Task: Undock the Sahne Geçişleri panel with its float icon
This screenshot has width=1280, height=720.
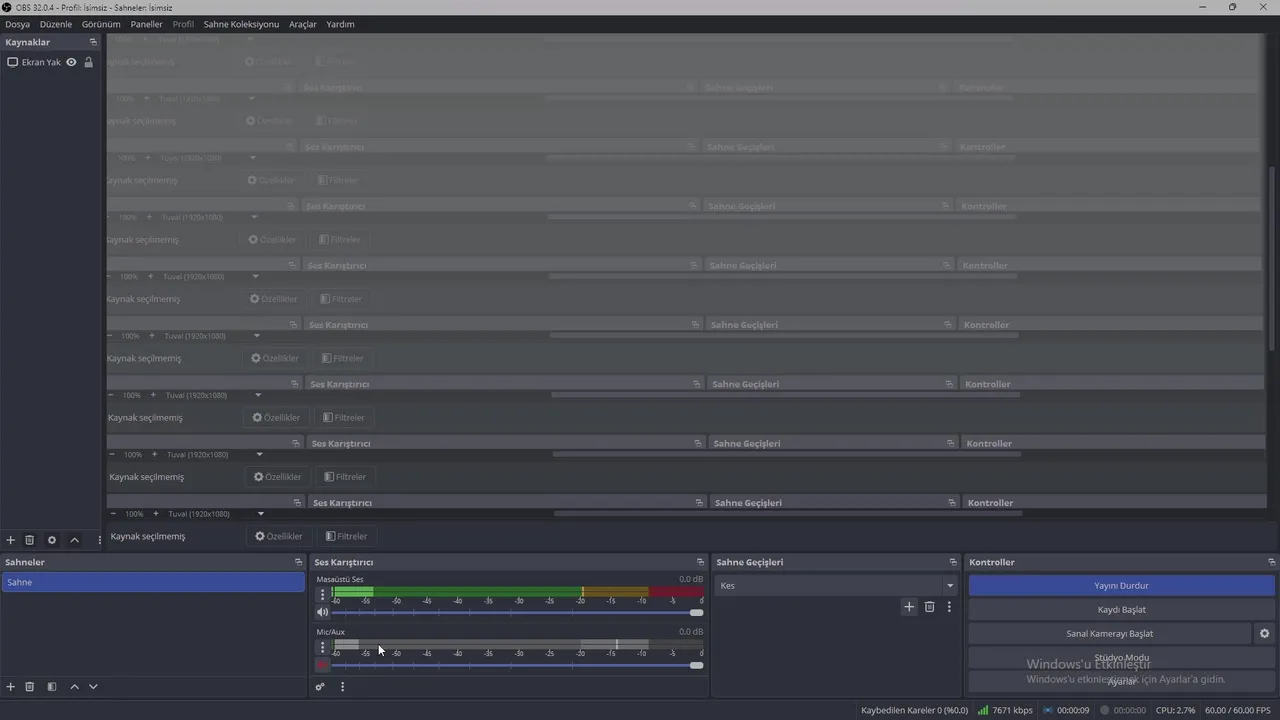Action: click(953, 562)
